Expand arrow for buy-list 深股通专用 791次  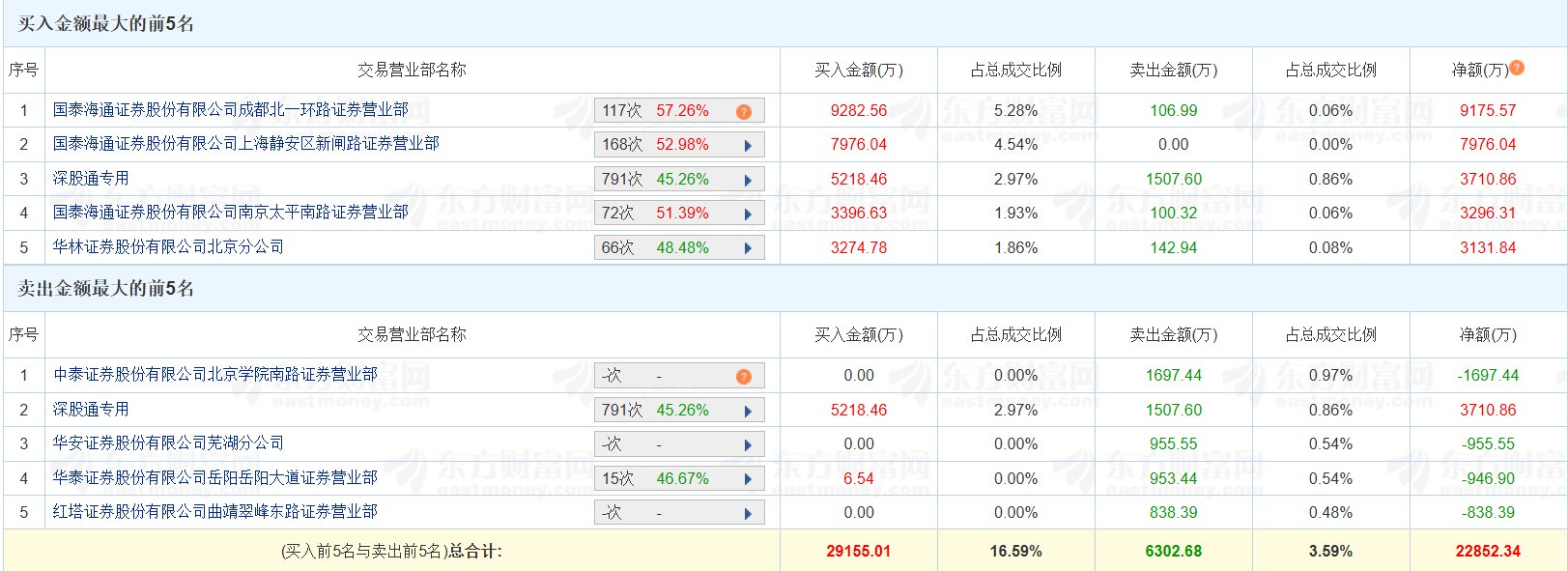[748, 180]
